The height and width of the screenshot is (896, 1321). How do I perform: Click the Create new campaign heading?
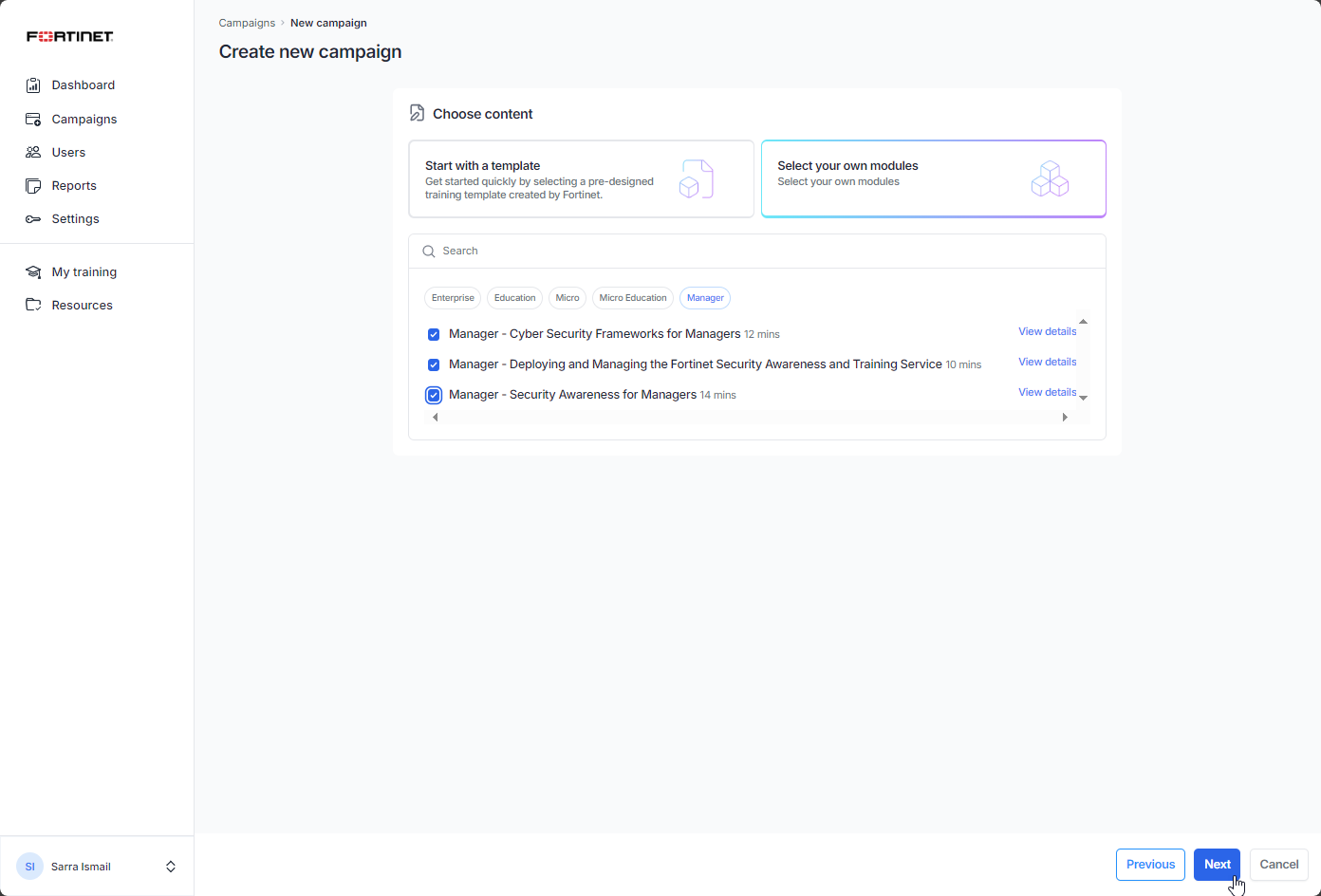click(310, 52)
